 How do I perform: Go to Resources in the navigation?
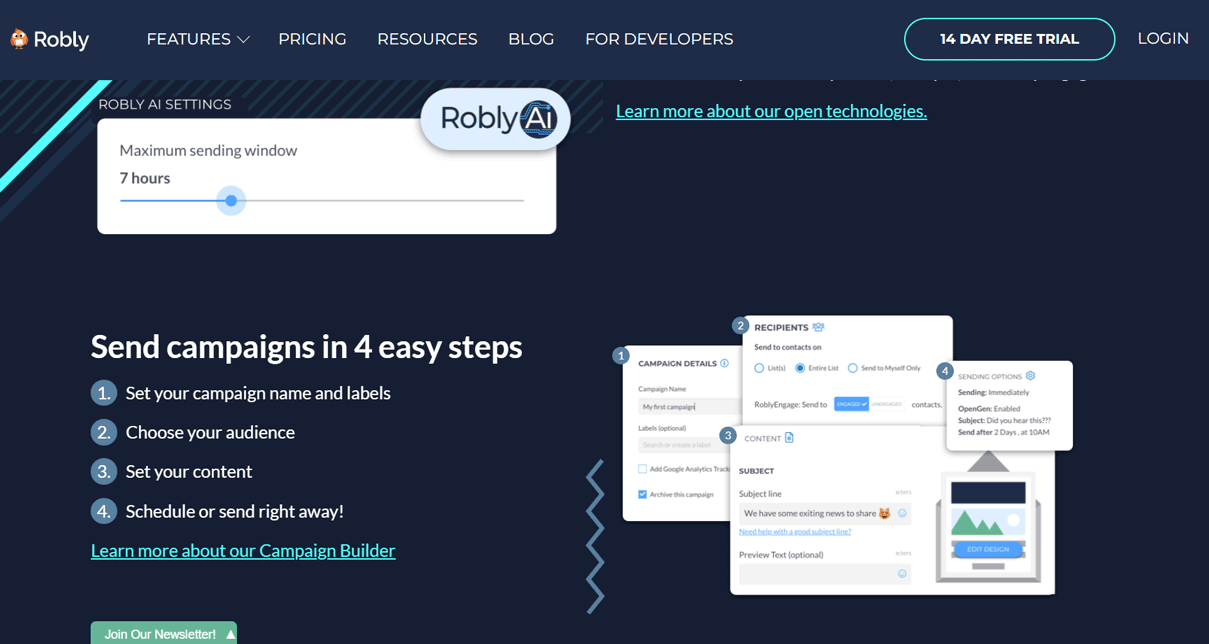427,39
